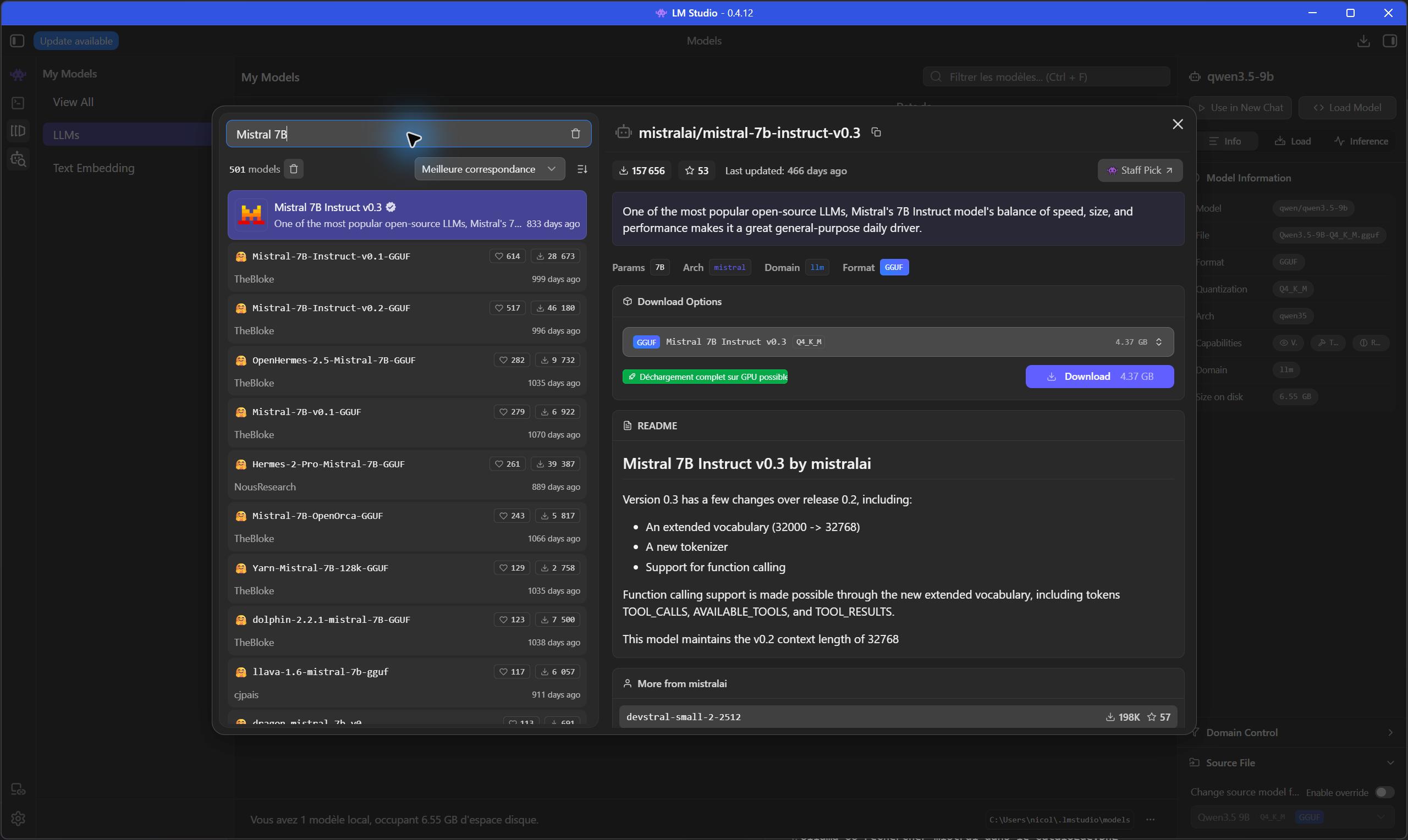Open the LM Link device icon in sidebar
Image resolution: width=1408 pixels, height=840 pixels.
pos(18,789)
